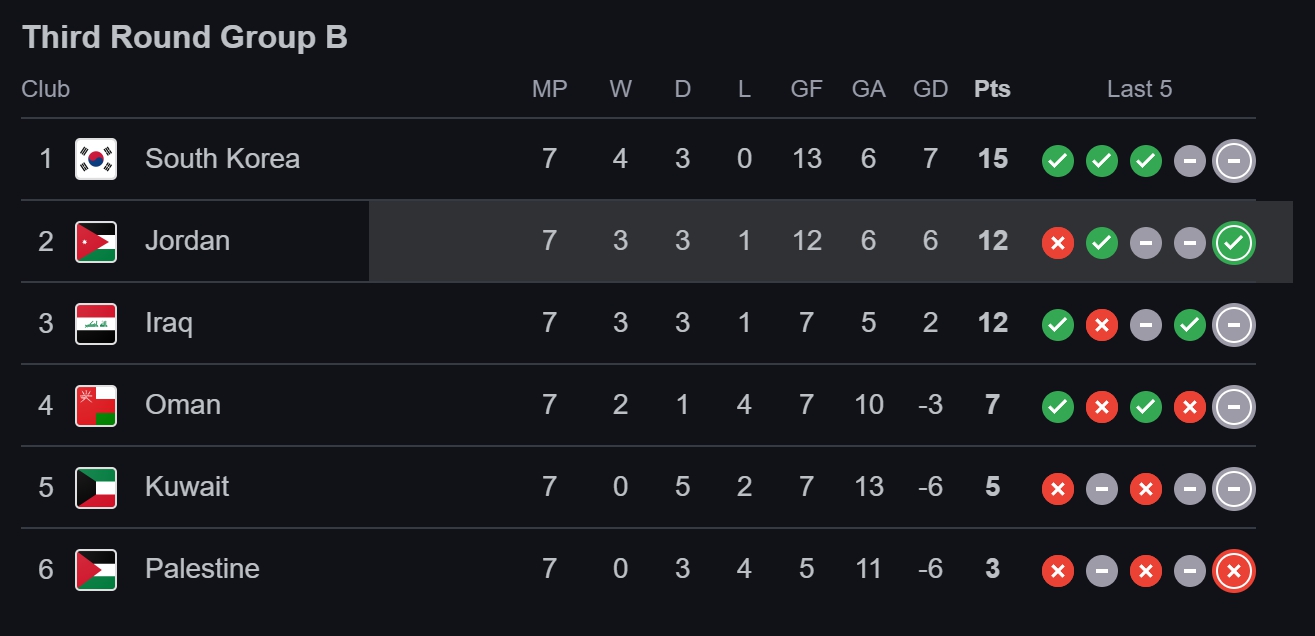Screen dimensions: 1315x636
Task: Click South Korea's most recent draw icon
Action: [1233, 160]
